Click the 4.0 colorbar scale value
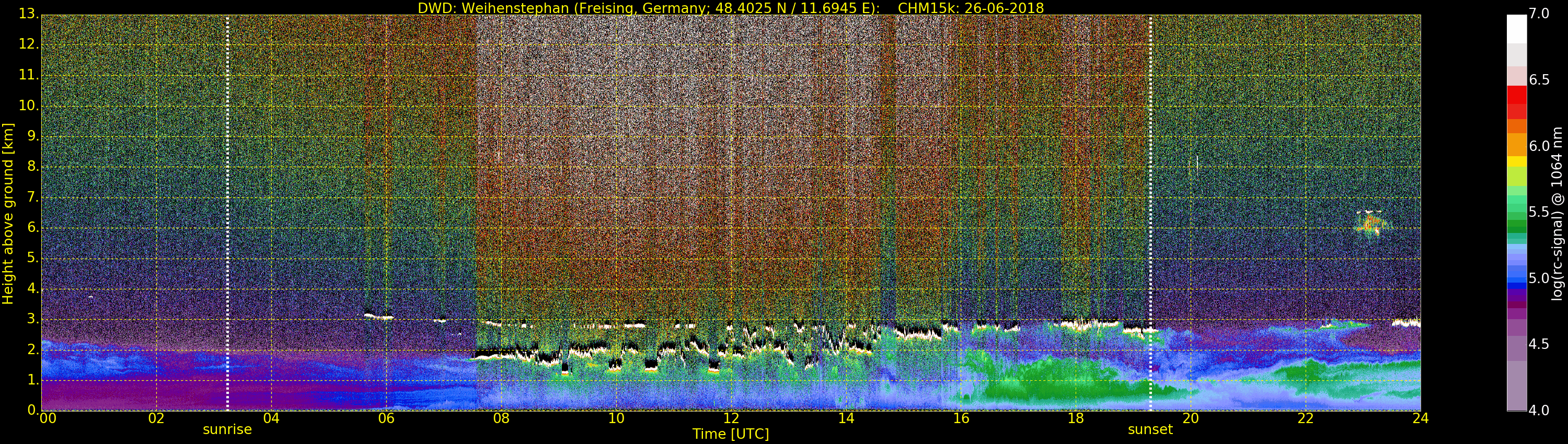This screenshot has height=444, width=1568. (1539, 411)
